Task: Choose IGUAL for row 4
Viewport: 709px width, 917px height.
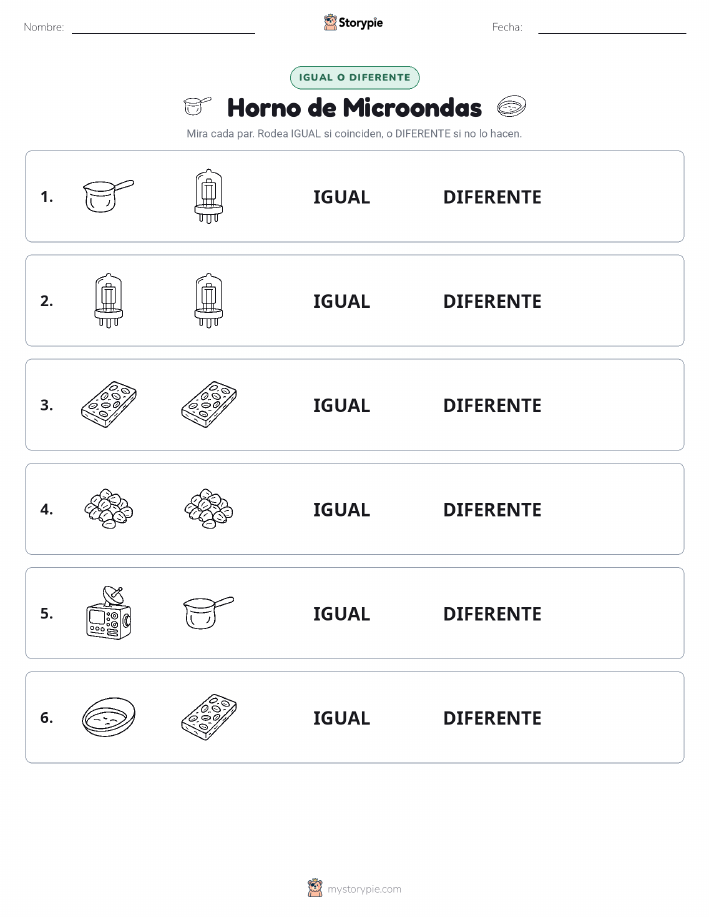Action: pos(342,509)
